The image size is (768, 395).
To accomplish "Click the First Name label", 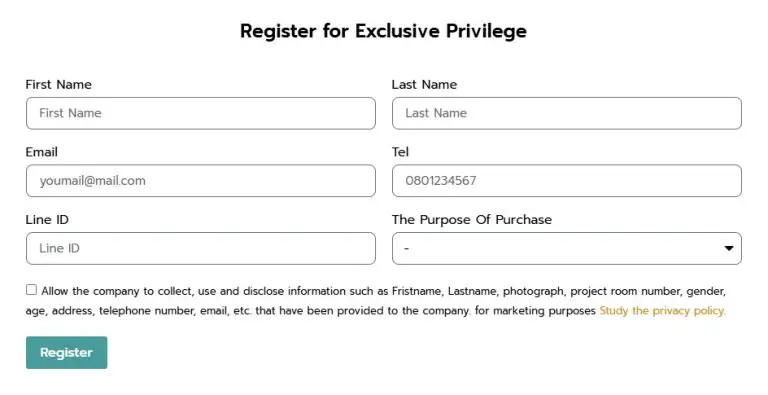I will click(x=58, y=84).
